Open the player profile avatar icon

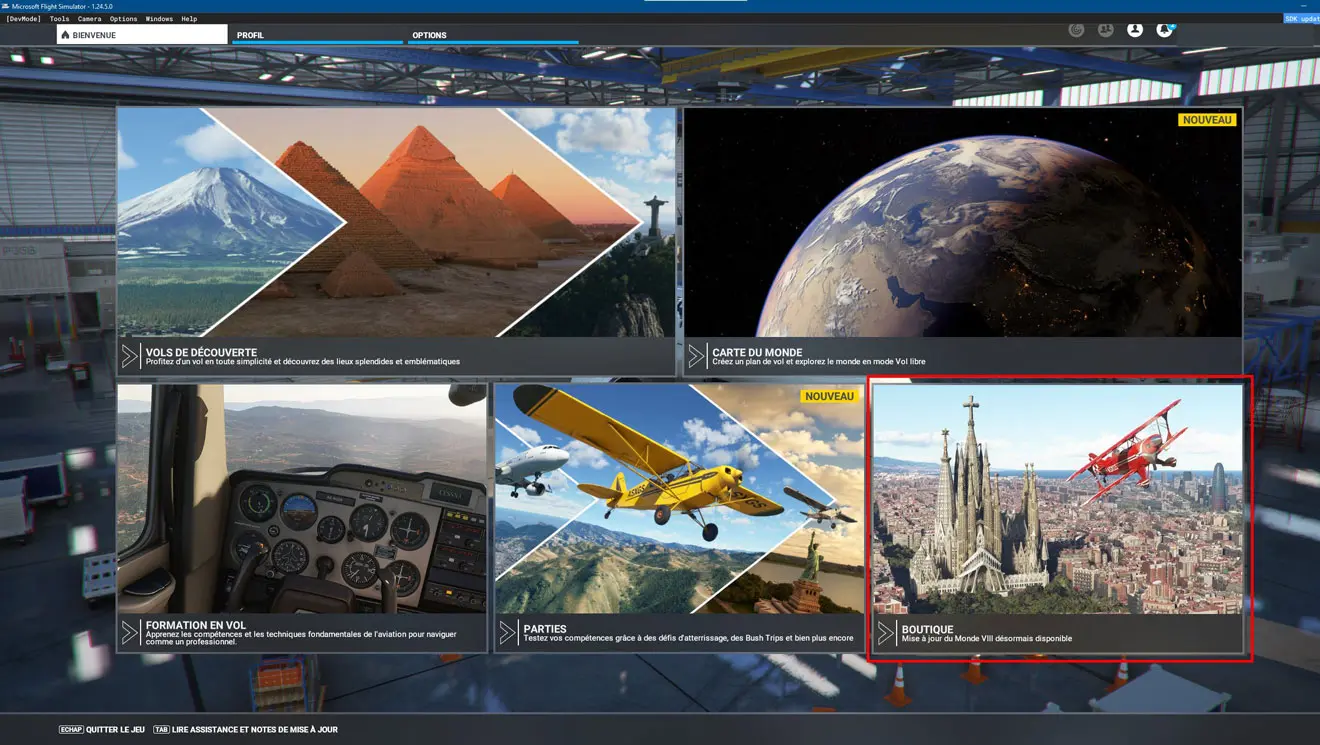pyautogui.click(x=1135, y=30)
